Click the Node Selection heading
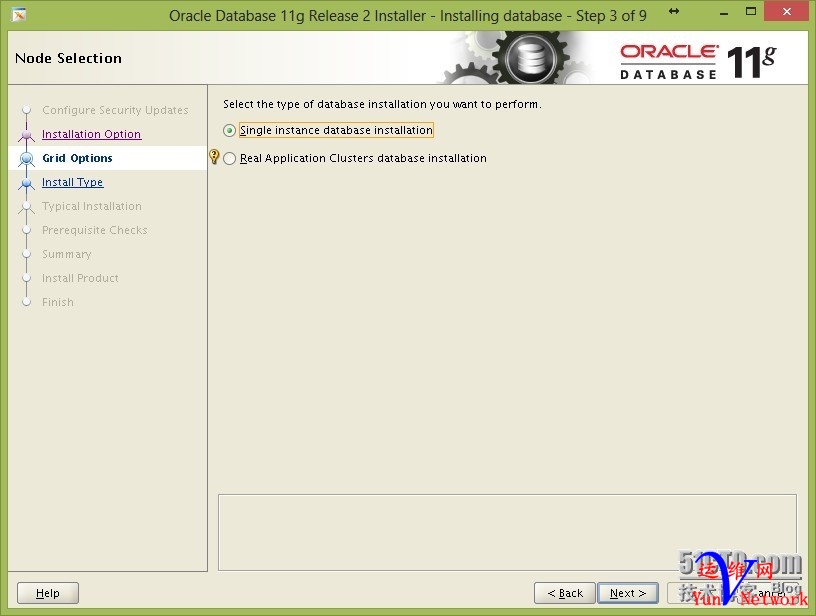Viewport: 816px width, 616px height. pos(68,58)
